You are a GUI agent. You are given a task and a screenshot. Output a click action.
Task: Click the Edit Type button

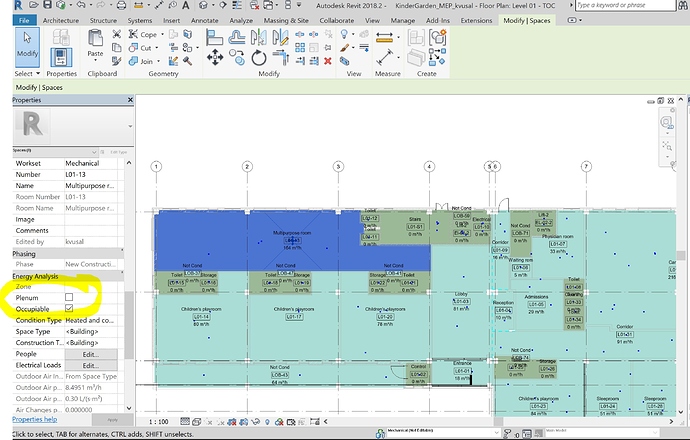point(116,152)
